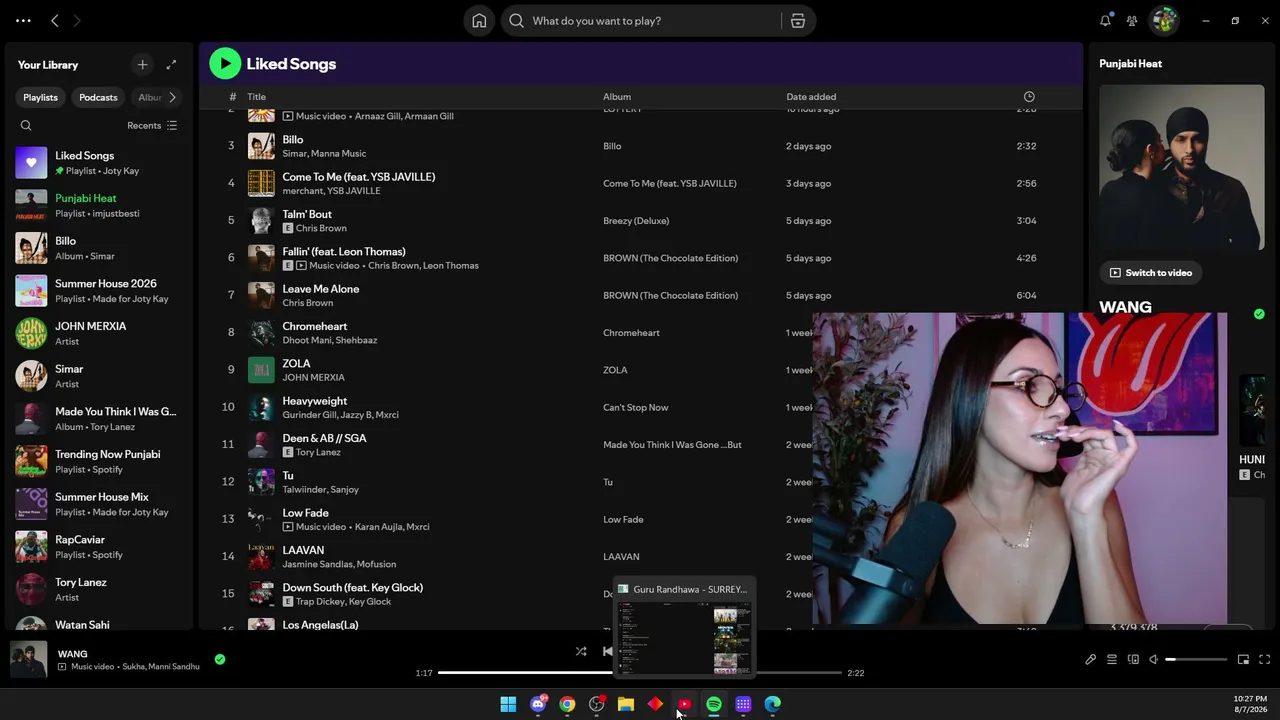Open JOHN MERXIA artist in library
Image resolution: width=1280 pixels, height=720 pixels.
98,333
